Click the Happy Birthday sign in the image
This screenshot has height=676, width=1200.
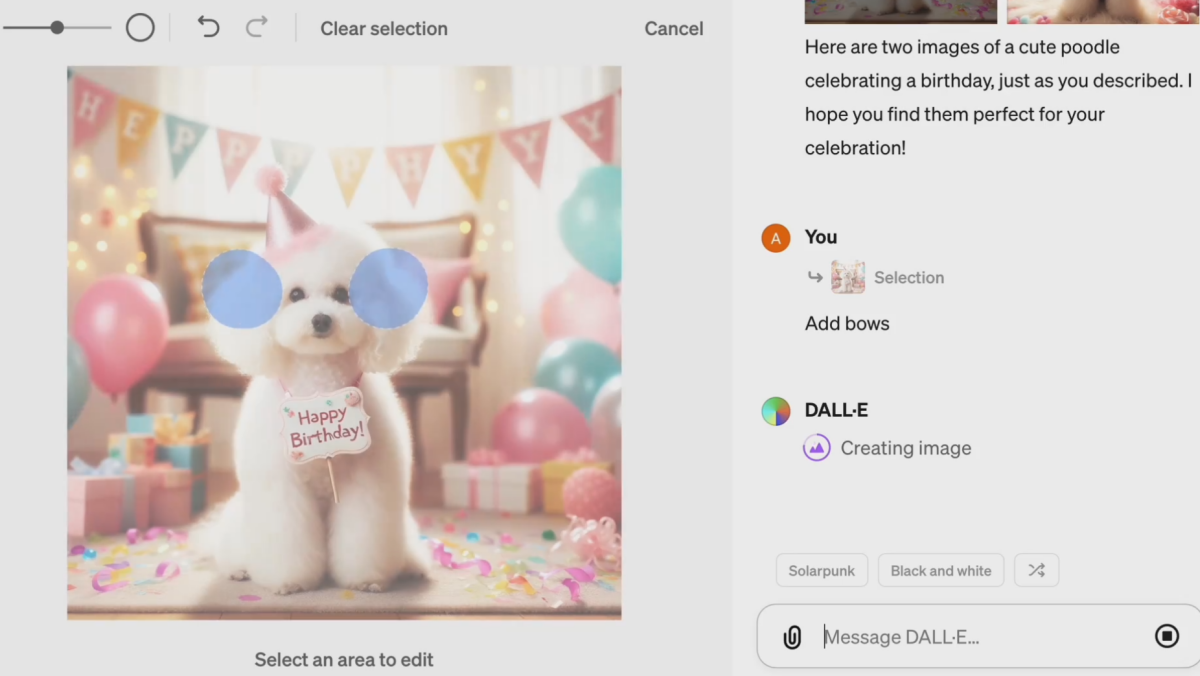(325, 425)
